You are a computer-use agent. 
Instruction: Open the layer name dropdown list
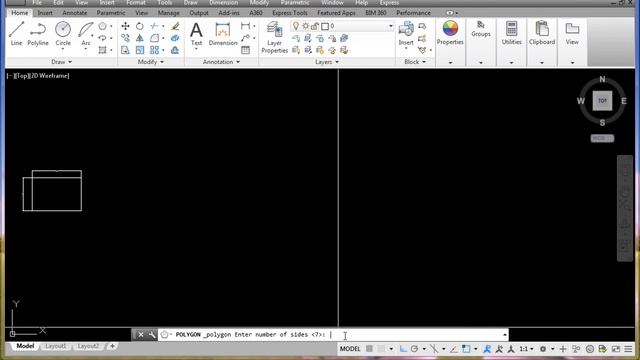click(x=391, y=26)
